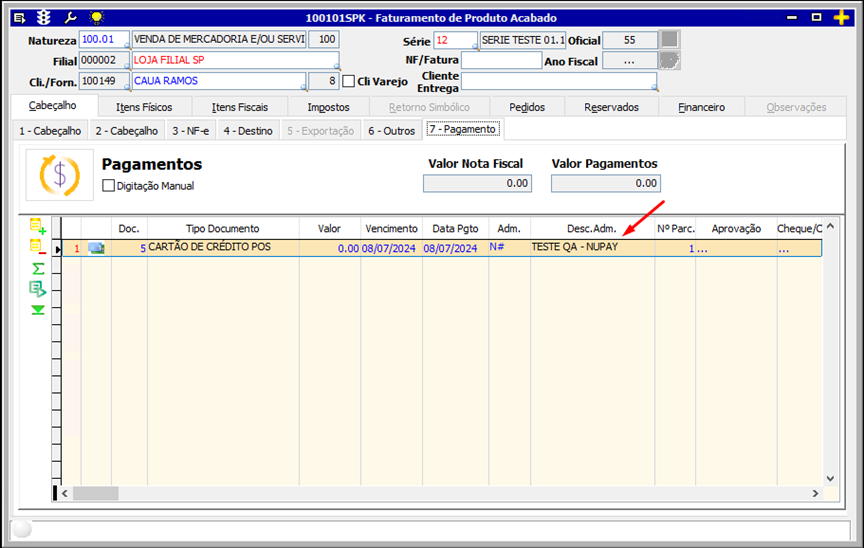Click the Série field showing 12
Screen dimensions: 864x548
tap(456, 40)
